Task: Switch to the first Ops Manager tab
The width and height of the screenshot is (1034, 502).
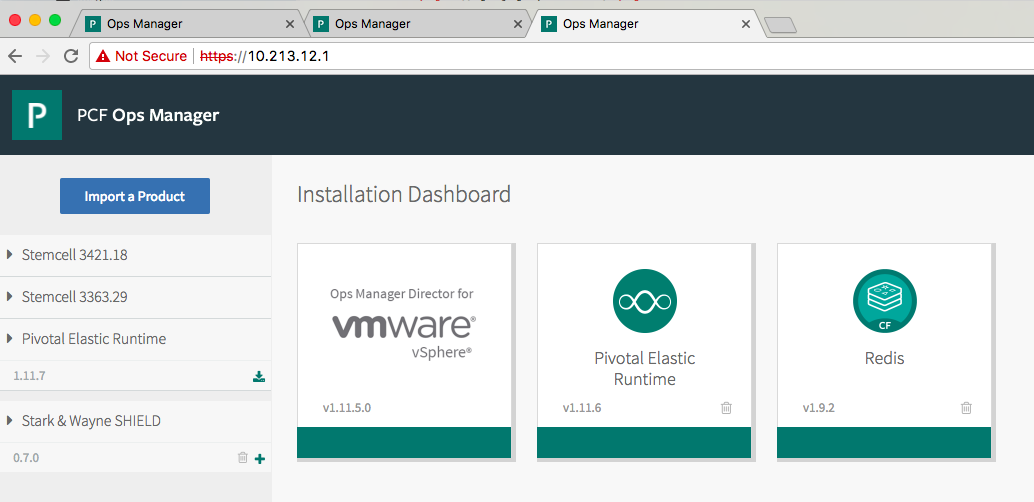Action: pos(188,24)
